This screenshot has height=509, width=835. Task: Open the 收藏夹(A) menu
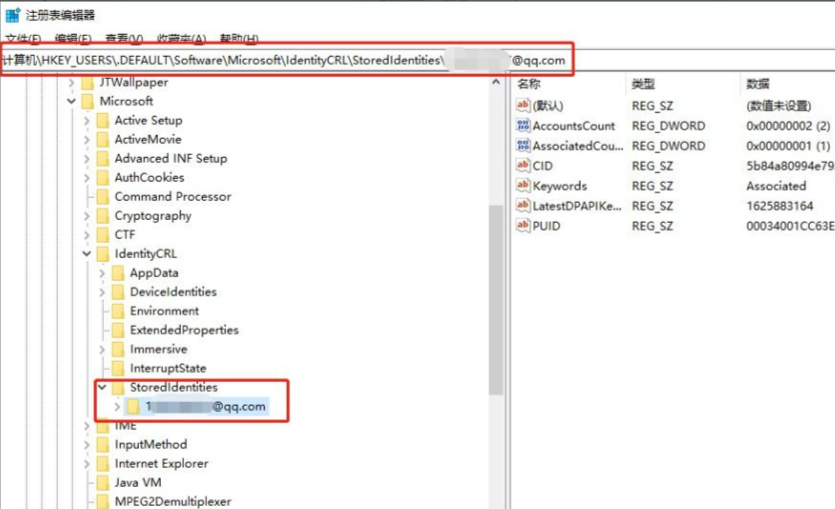[x=181, y=39]
